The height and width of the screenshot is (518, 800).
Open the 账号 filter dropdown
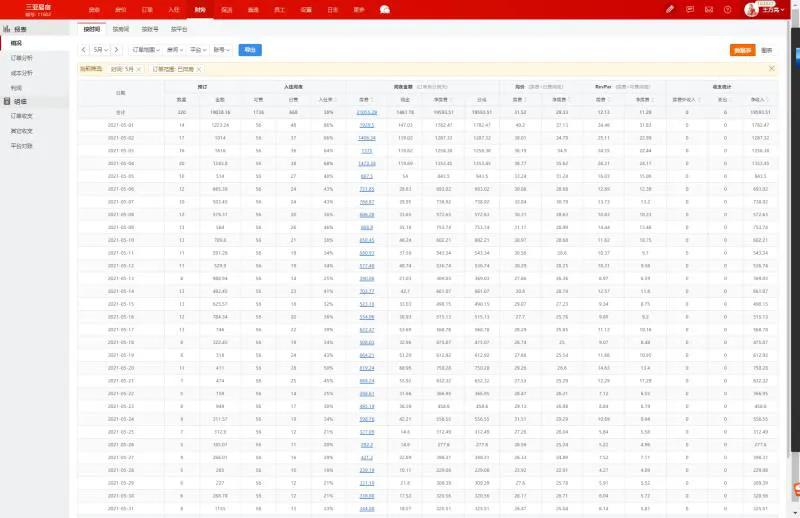point(221,50)
